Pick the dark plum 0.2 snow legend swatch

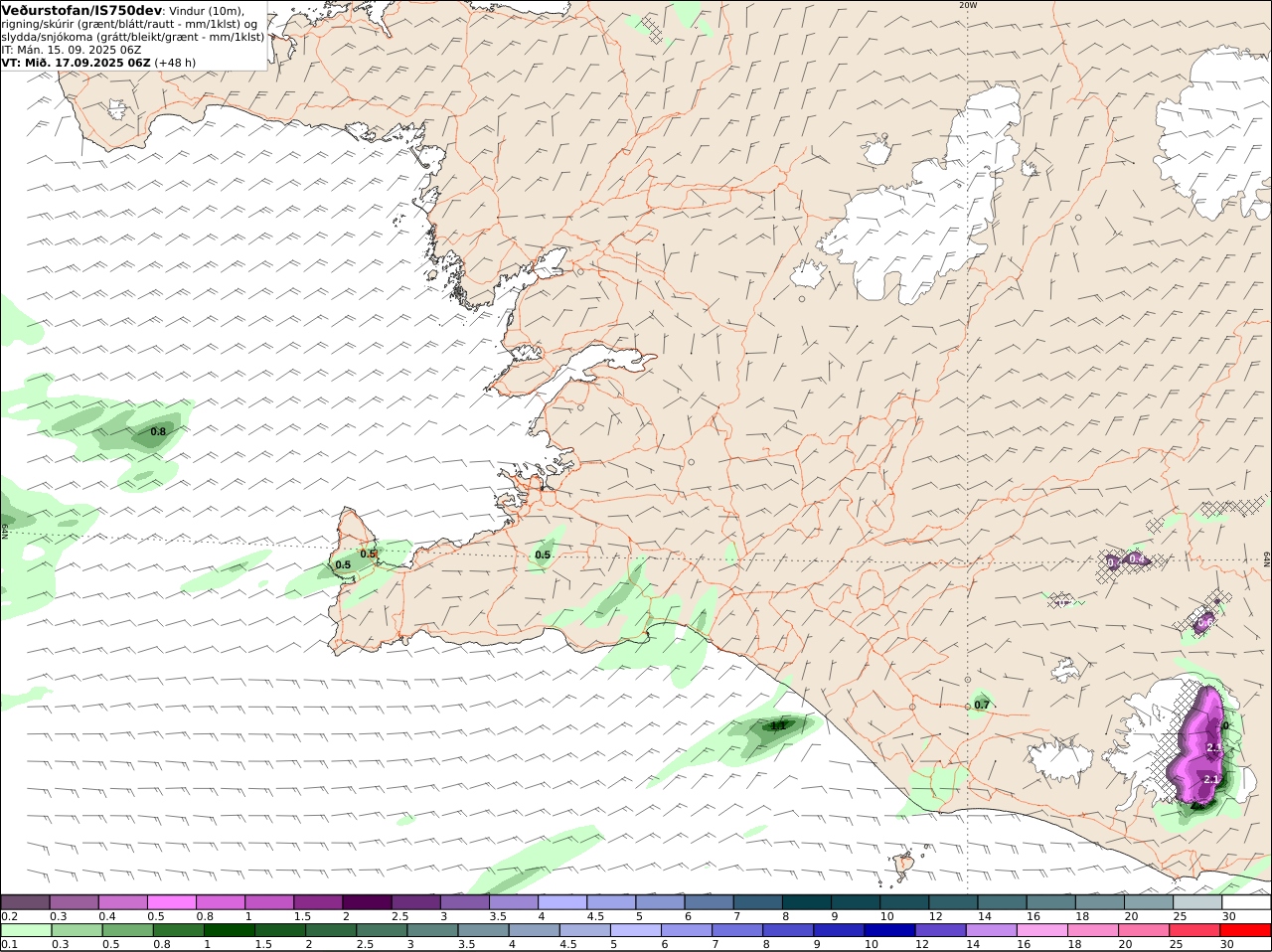(x=25, y=902)
